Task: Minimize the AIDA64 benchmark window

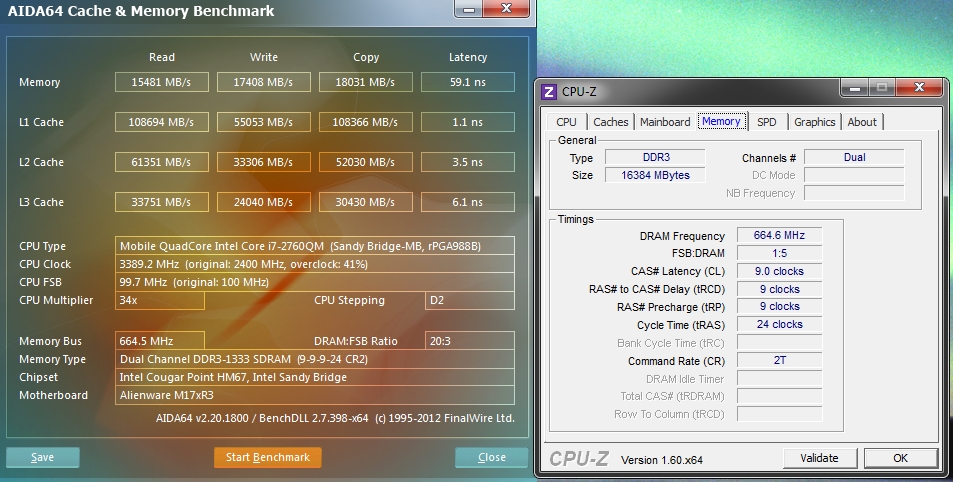Action: click(471, 10)
